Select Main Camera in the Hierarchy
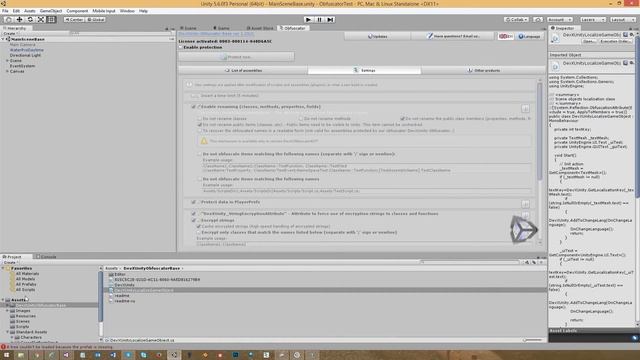The image size is (640, 360). [x=22, y=44]
